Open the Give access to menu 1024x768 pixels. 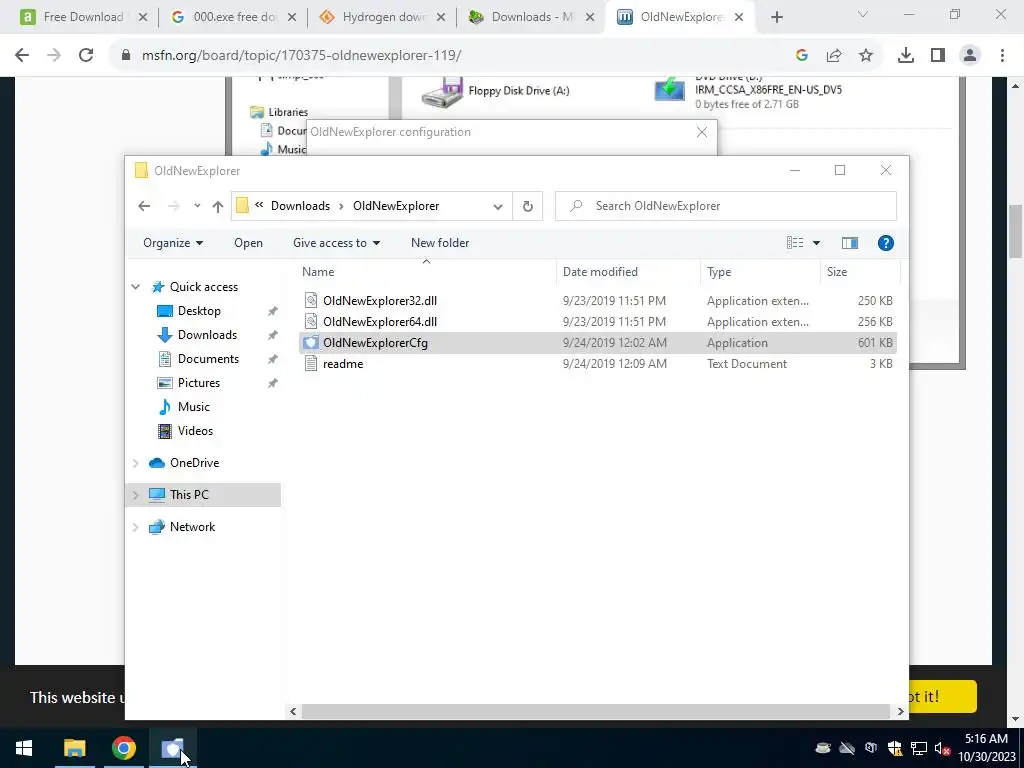(x=336, y=243)
